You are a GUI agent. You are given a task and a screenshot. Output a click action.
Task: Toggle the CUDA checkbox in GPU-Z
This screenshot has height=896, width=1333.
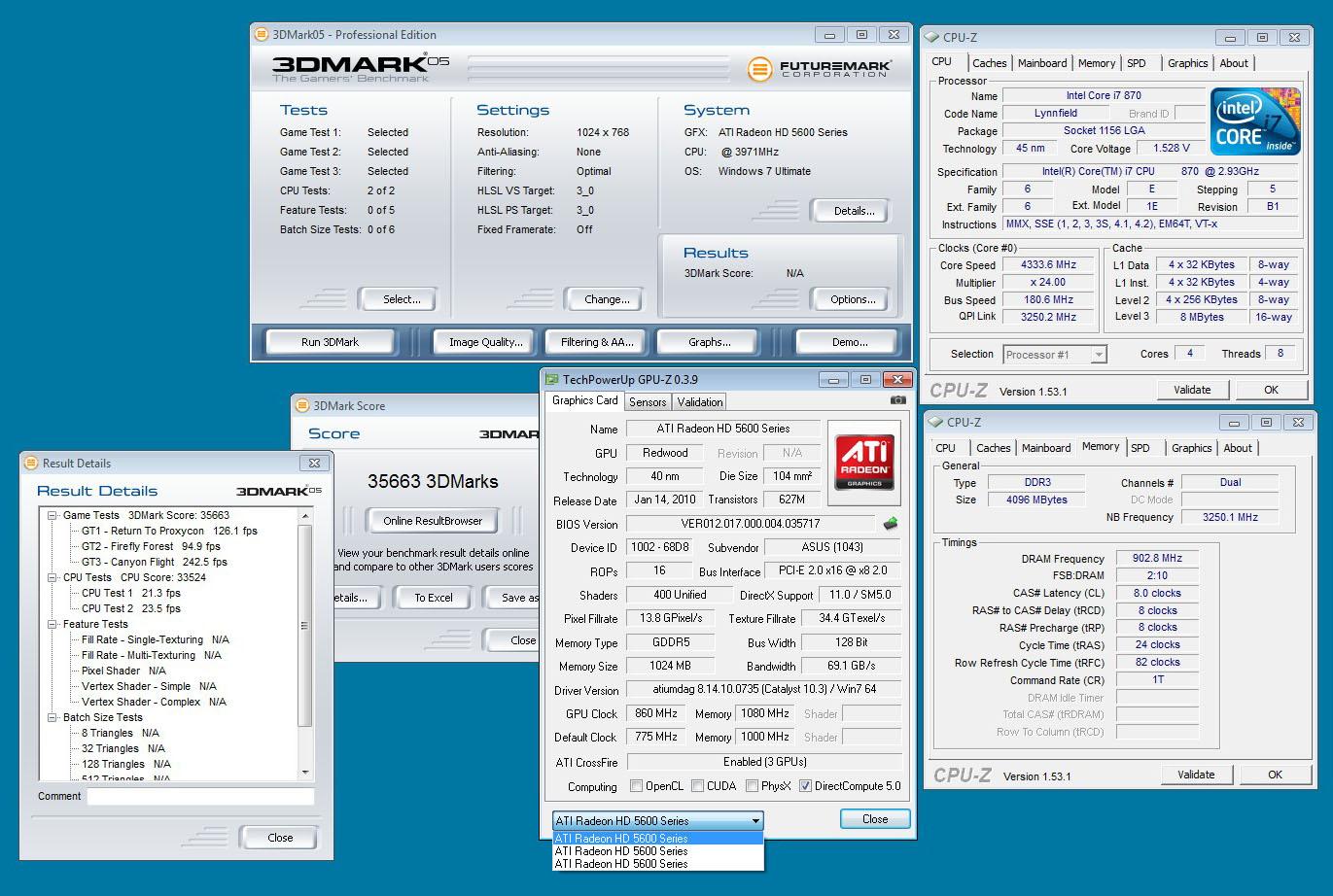[x=696, y=786]
